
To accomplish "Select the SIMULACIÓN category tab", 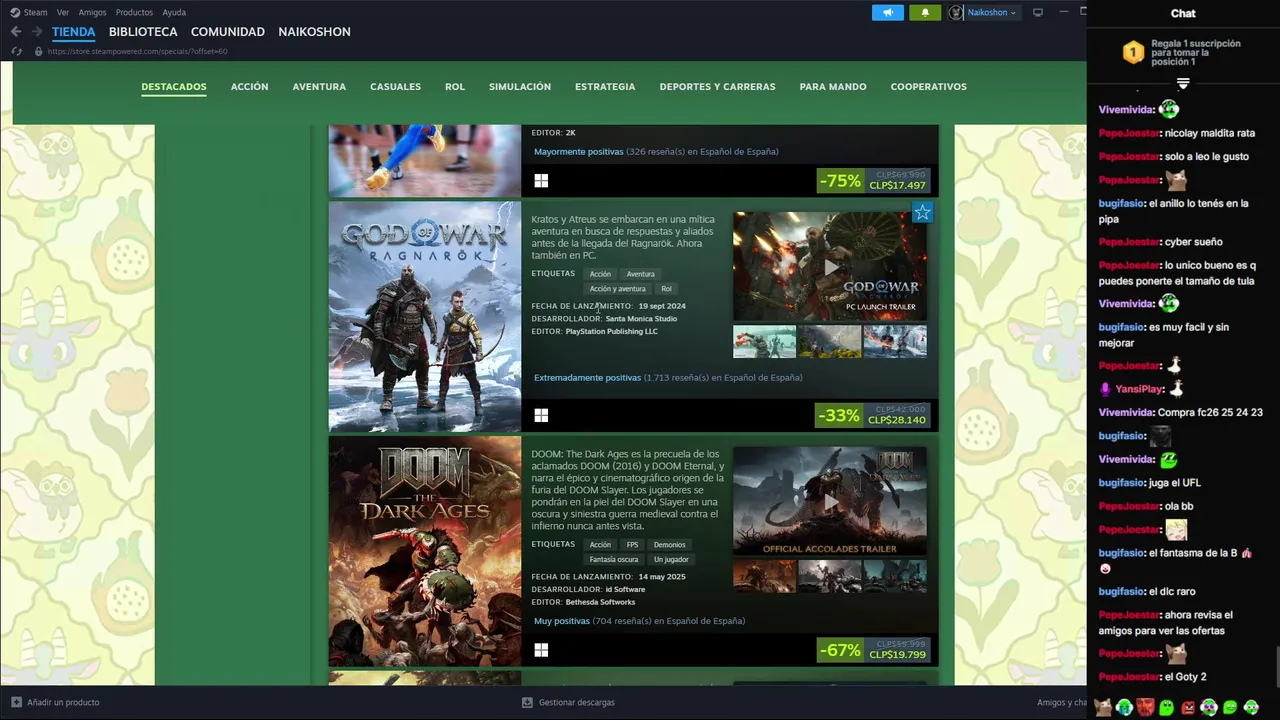I will click(520, 87).
